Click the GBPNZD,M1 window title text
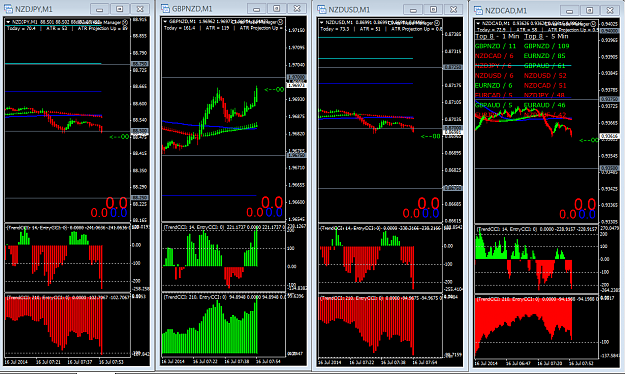 click(x=192, y=9)
